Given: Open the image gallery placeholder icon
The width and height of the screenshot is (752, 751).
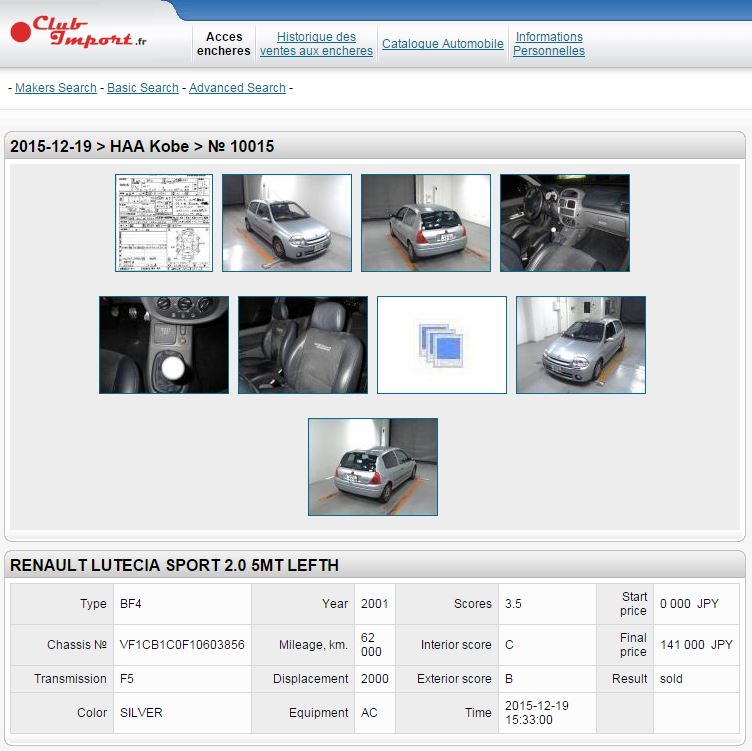Looking at the screenshot, I should (441, 345).
